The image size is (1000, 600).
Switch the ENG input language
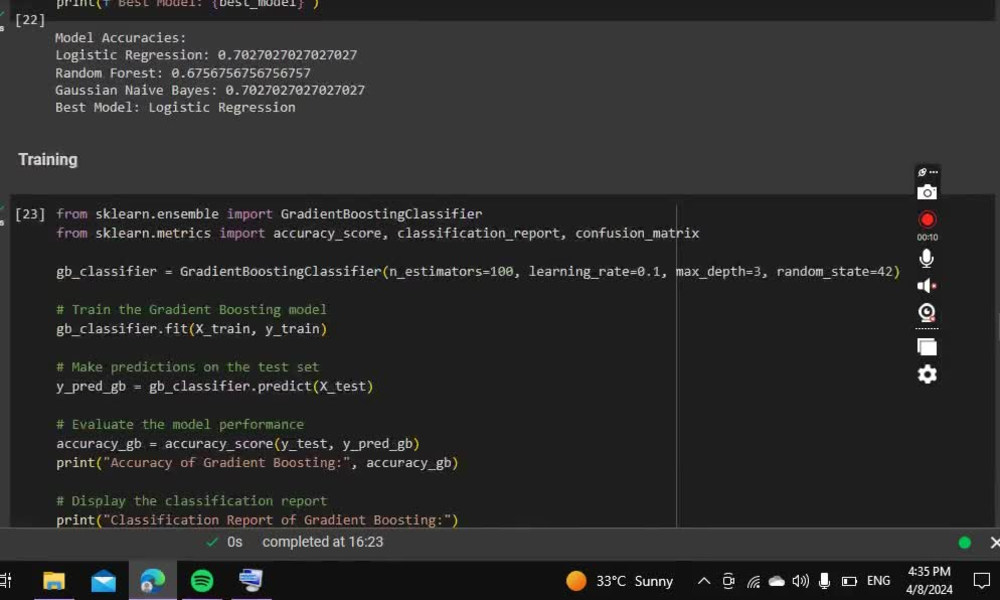point(878,581)
